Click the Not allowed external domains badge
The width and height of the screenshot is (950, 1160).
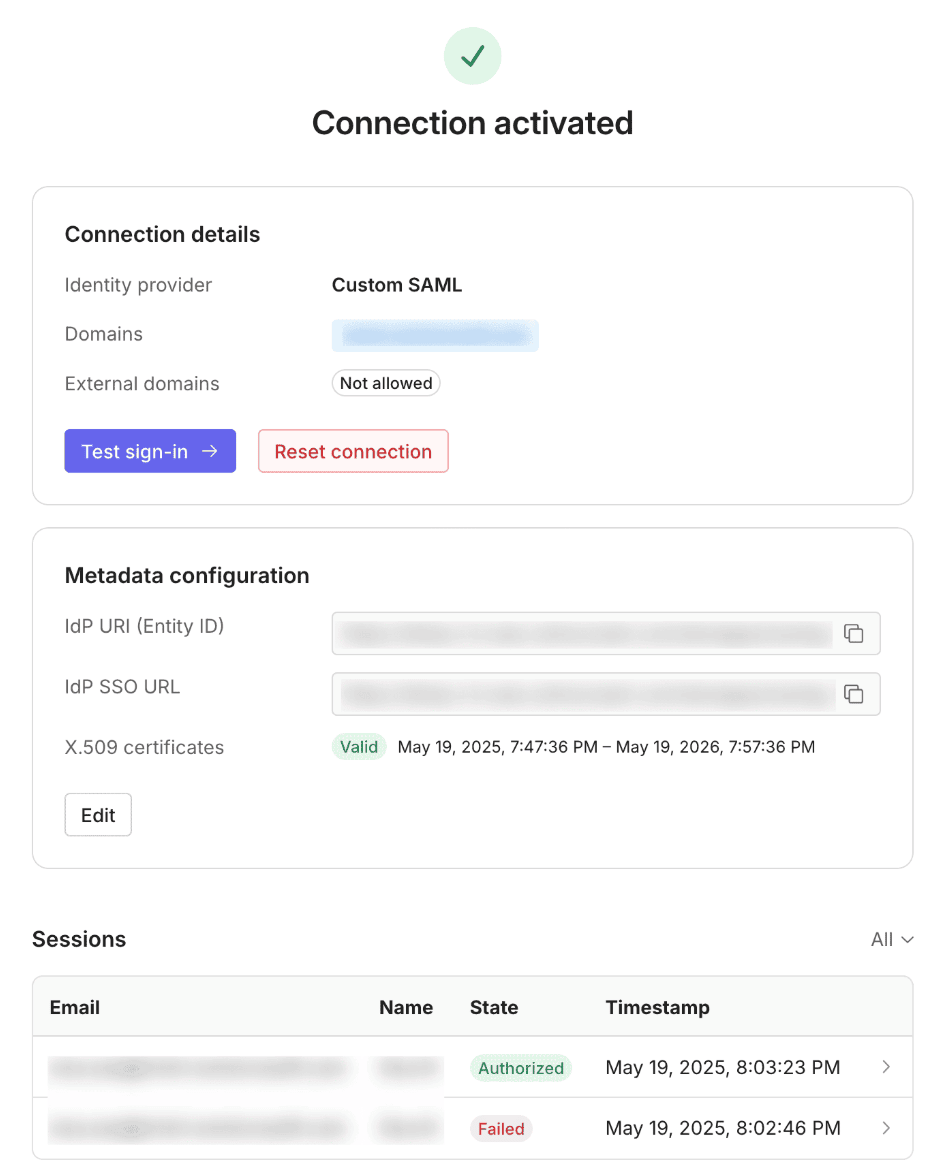(x=385, y=383)
